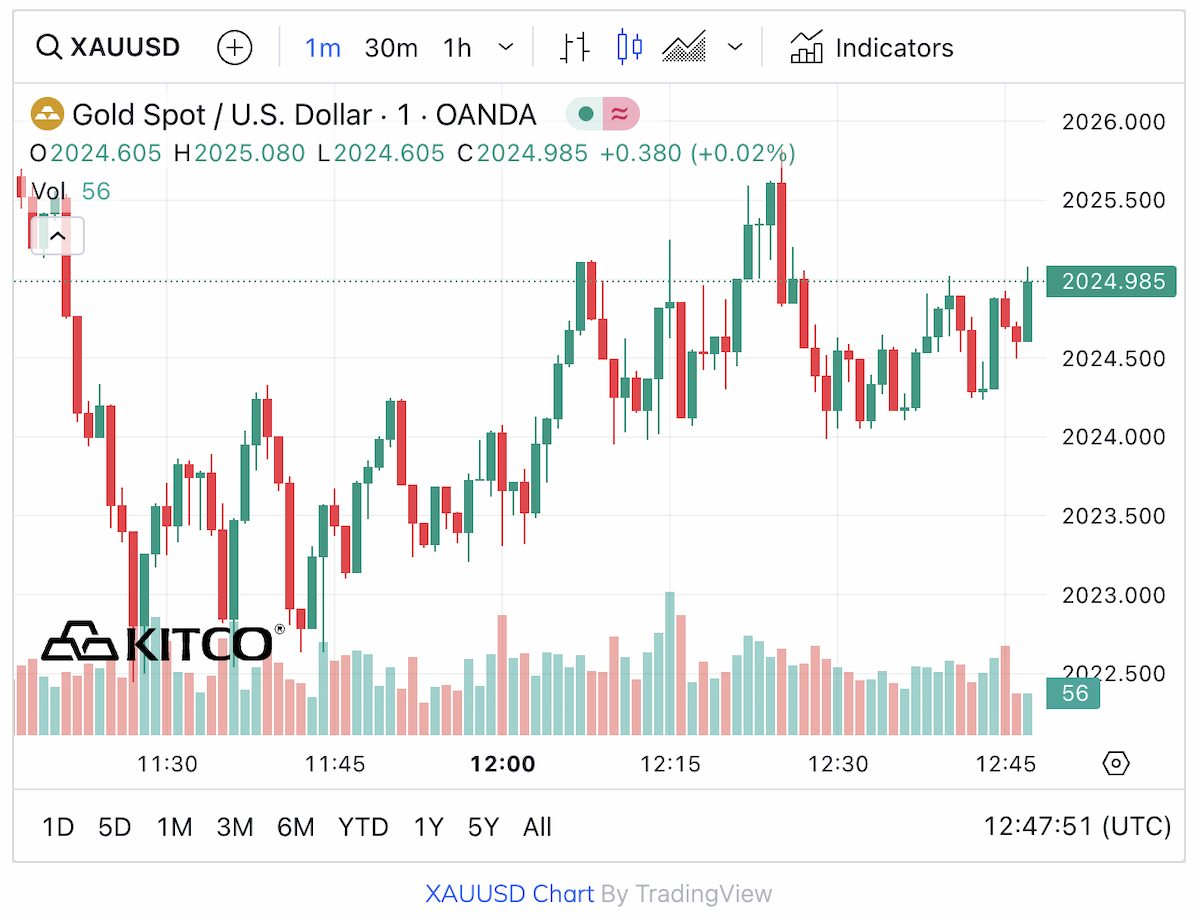Toggle the green market status dot

coord(586,114)
